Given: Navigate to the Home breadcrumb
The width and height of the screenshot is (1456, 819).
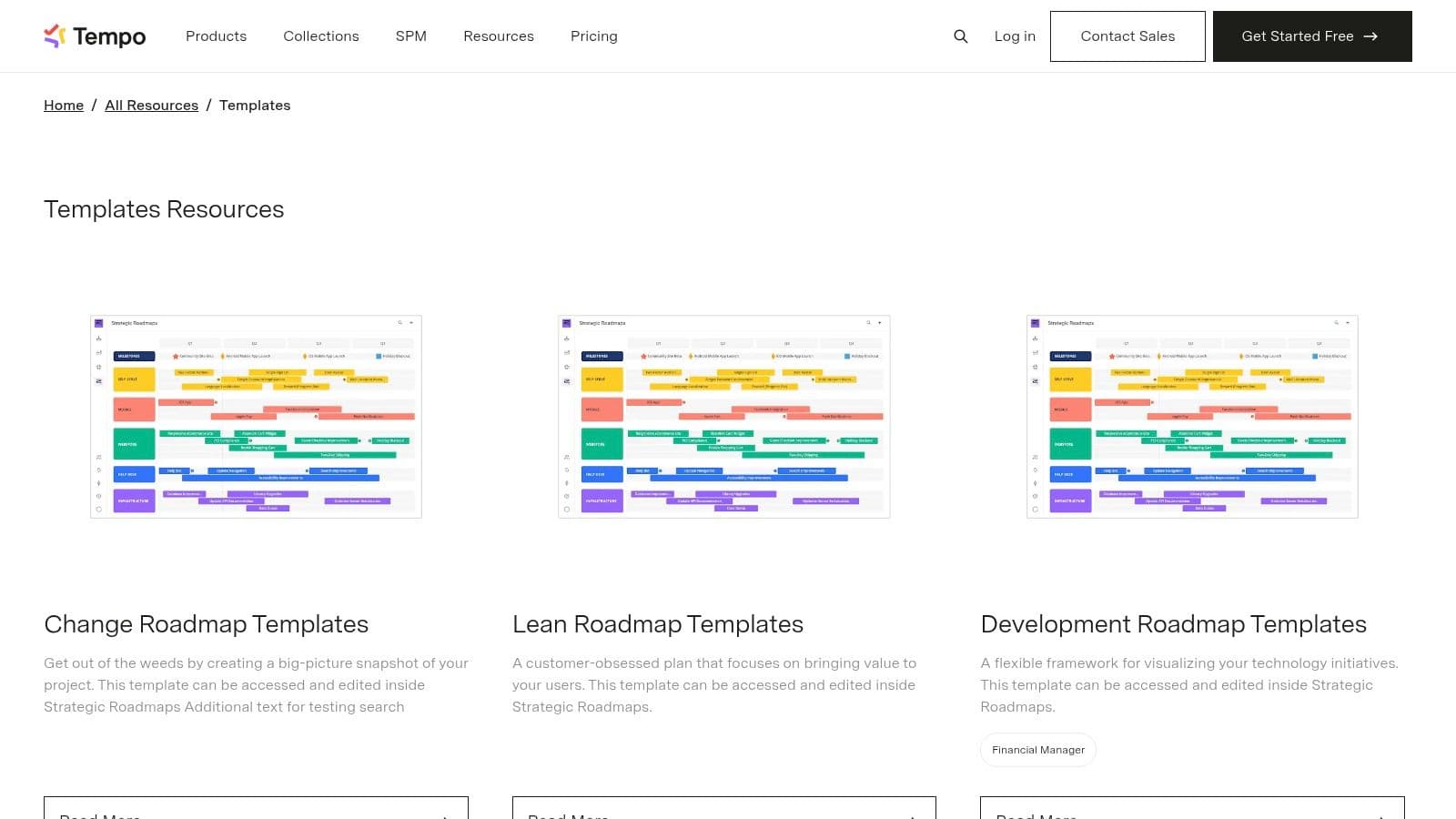Looking at the screenshot, I should (x=64, y=106).
